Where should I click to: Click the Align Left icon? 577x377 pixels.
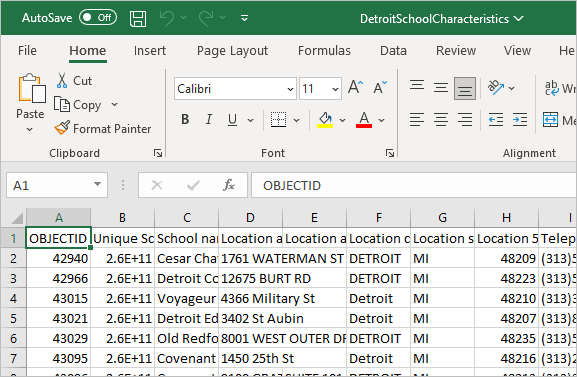(417, 120)
